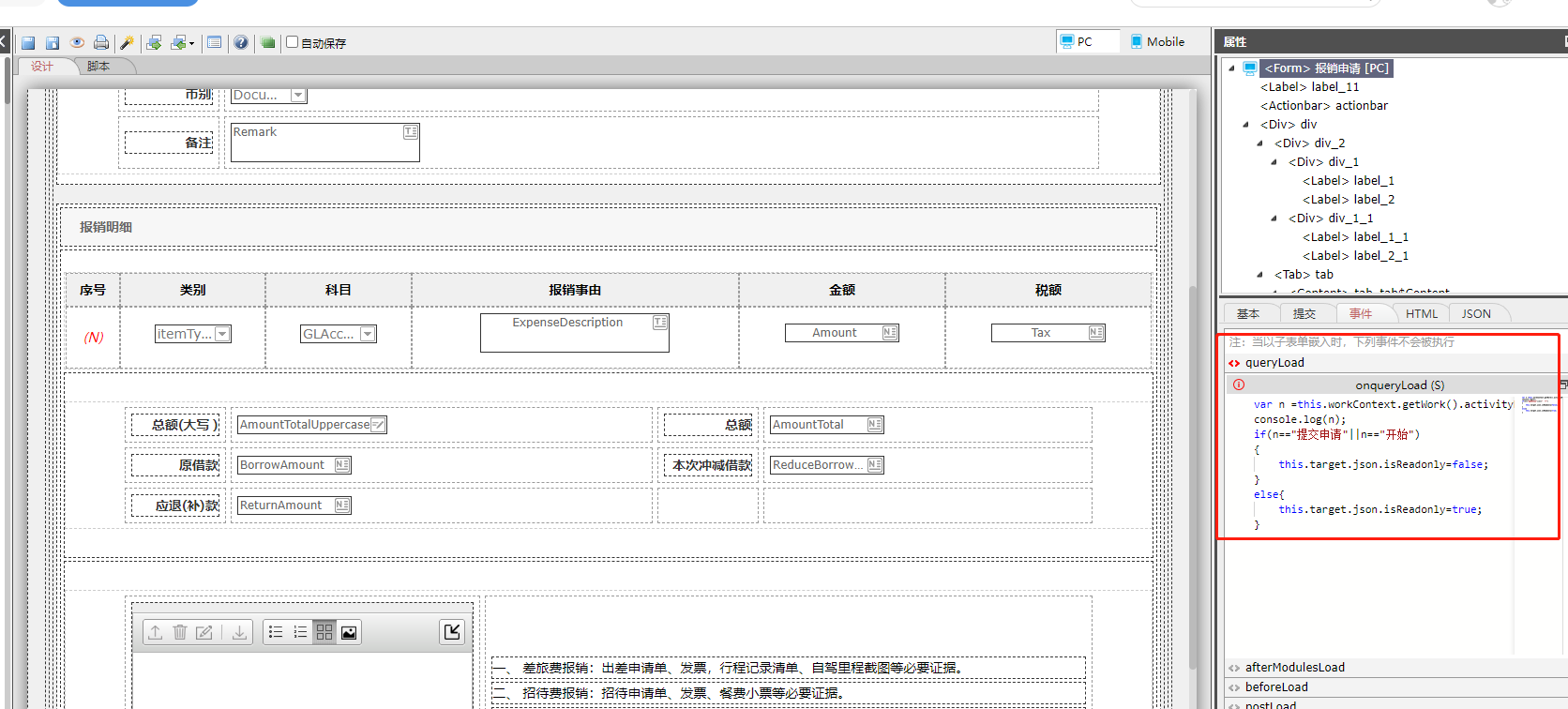Click the Tax numeric field

coord(1048,333)
